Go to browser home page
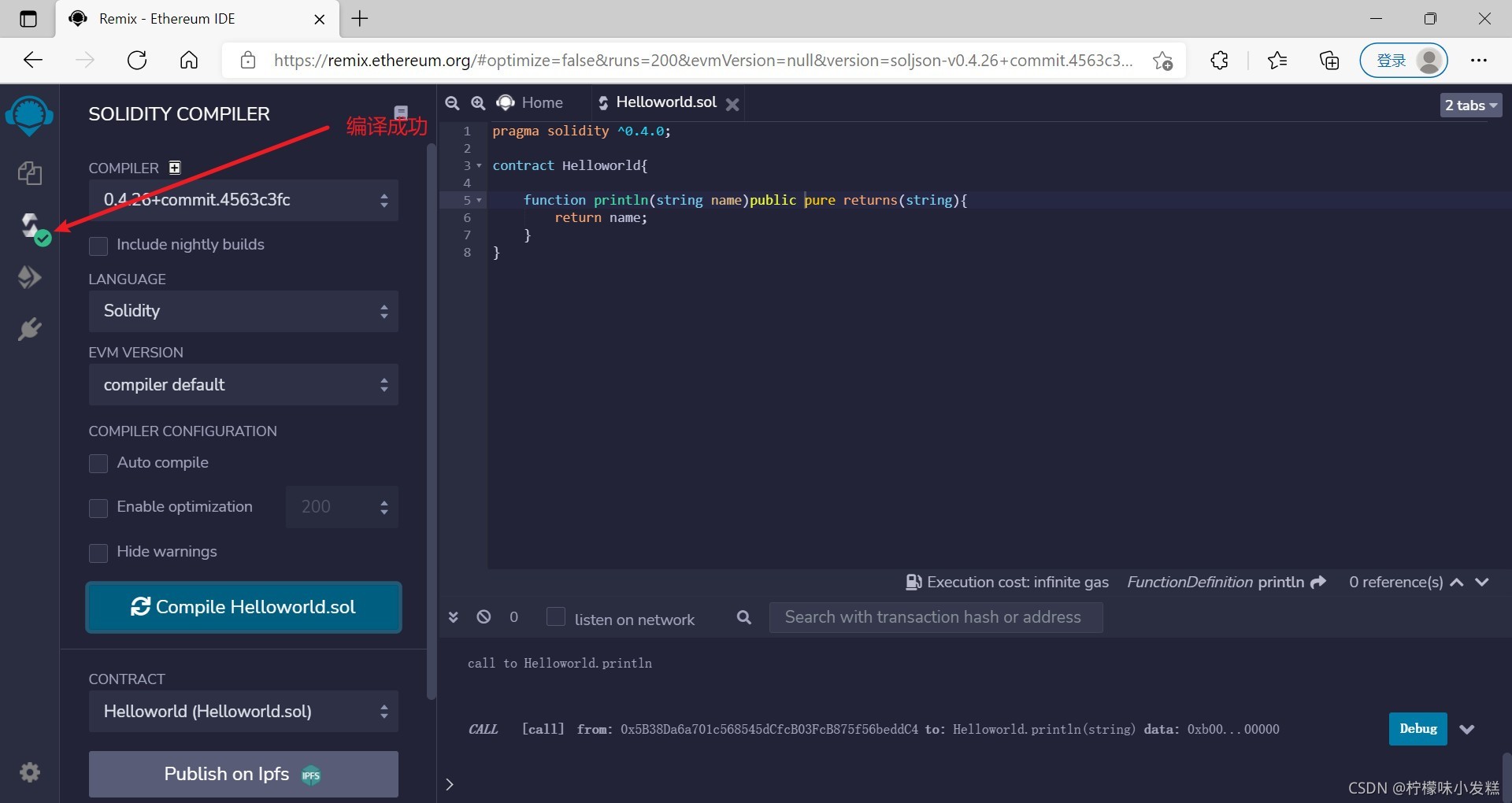 tap(189, 61)
